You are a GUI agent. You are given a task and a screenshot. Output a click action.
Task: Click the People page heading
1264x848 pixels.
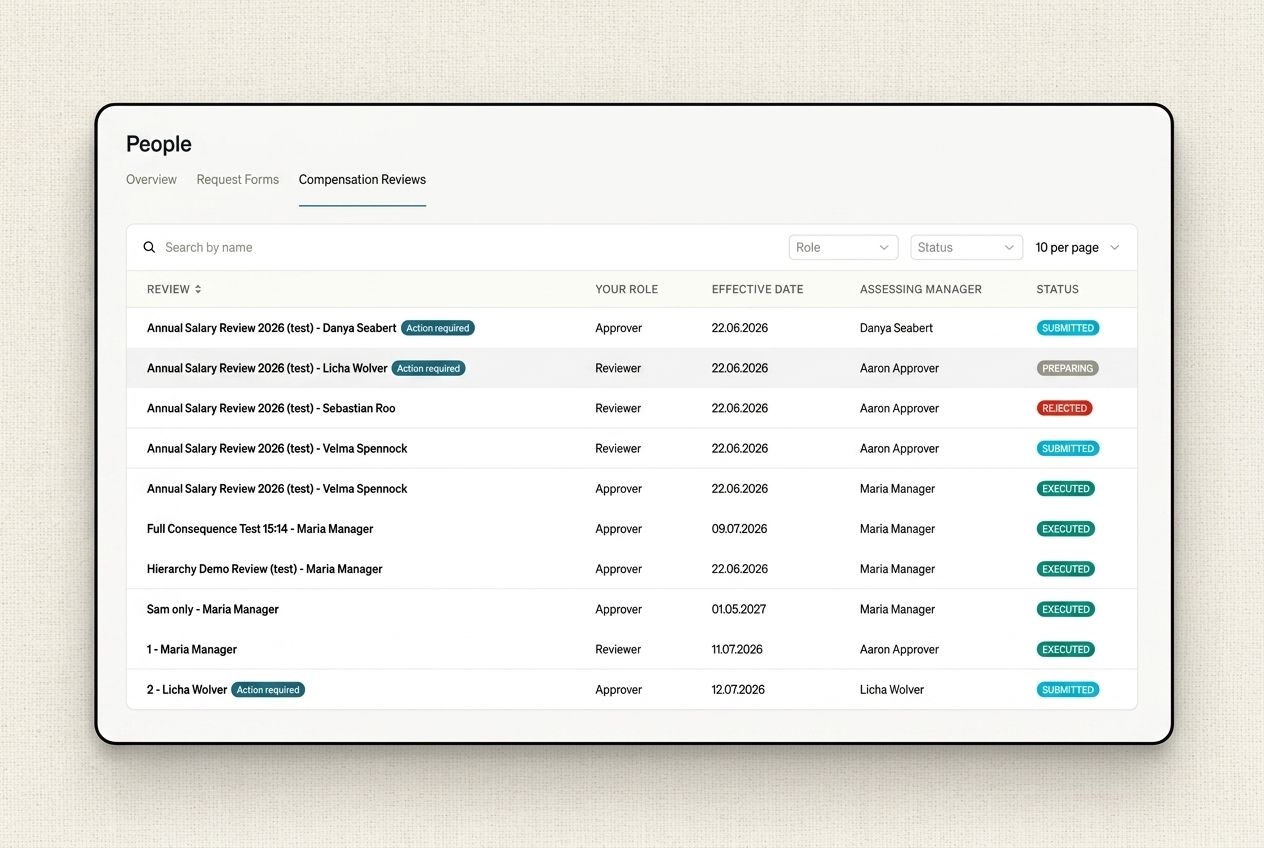click(x=159, y=144)
